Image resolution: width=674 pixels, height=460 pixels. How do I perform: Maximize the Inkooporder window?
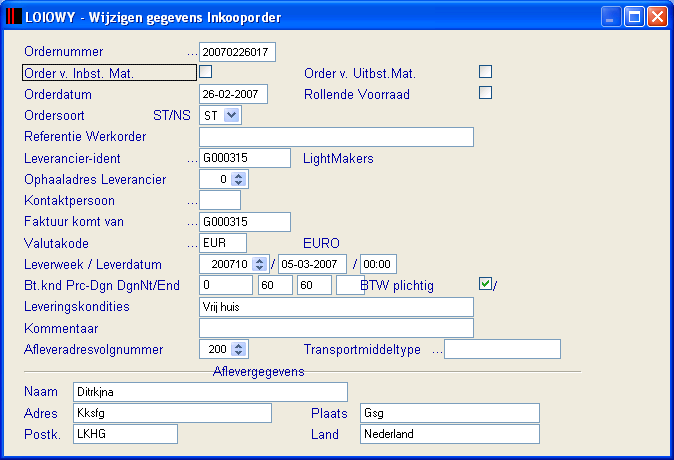click(x=634, y=17)
